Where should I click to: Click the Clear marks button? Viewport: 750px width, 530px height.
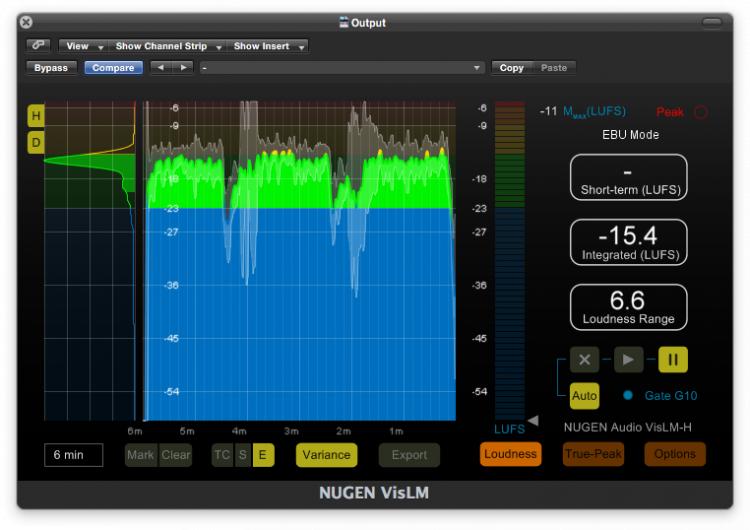(x=176, y=454)
